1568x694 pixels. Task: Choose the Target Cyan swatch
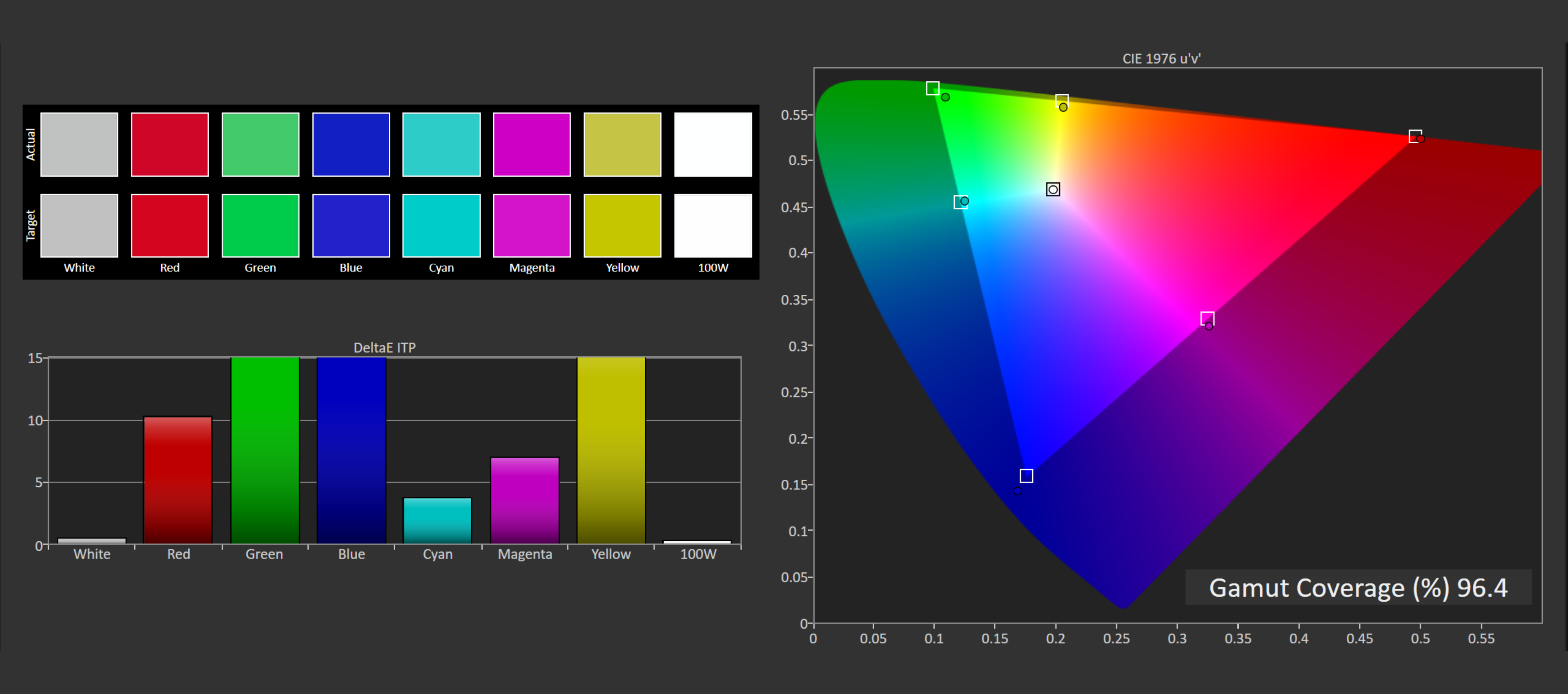[441, 226]
